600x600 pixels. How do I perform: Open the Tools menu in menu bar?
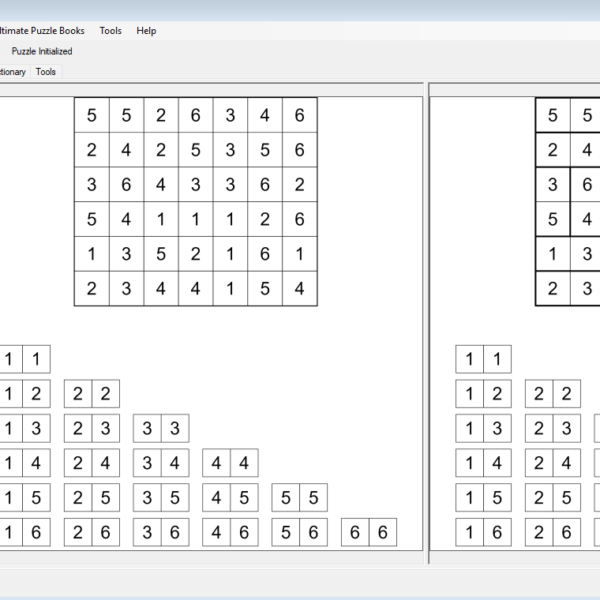(110, 31)
